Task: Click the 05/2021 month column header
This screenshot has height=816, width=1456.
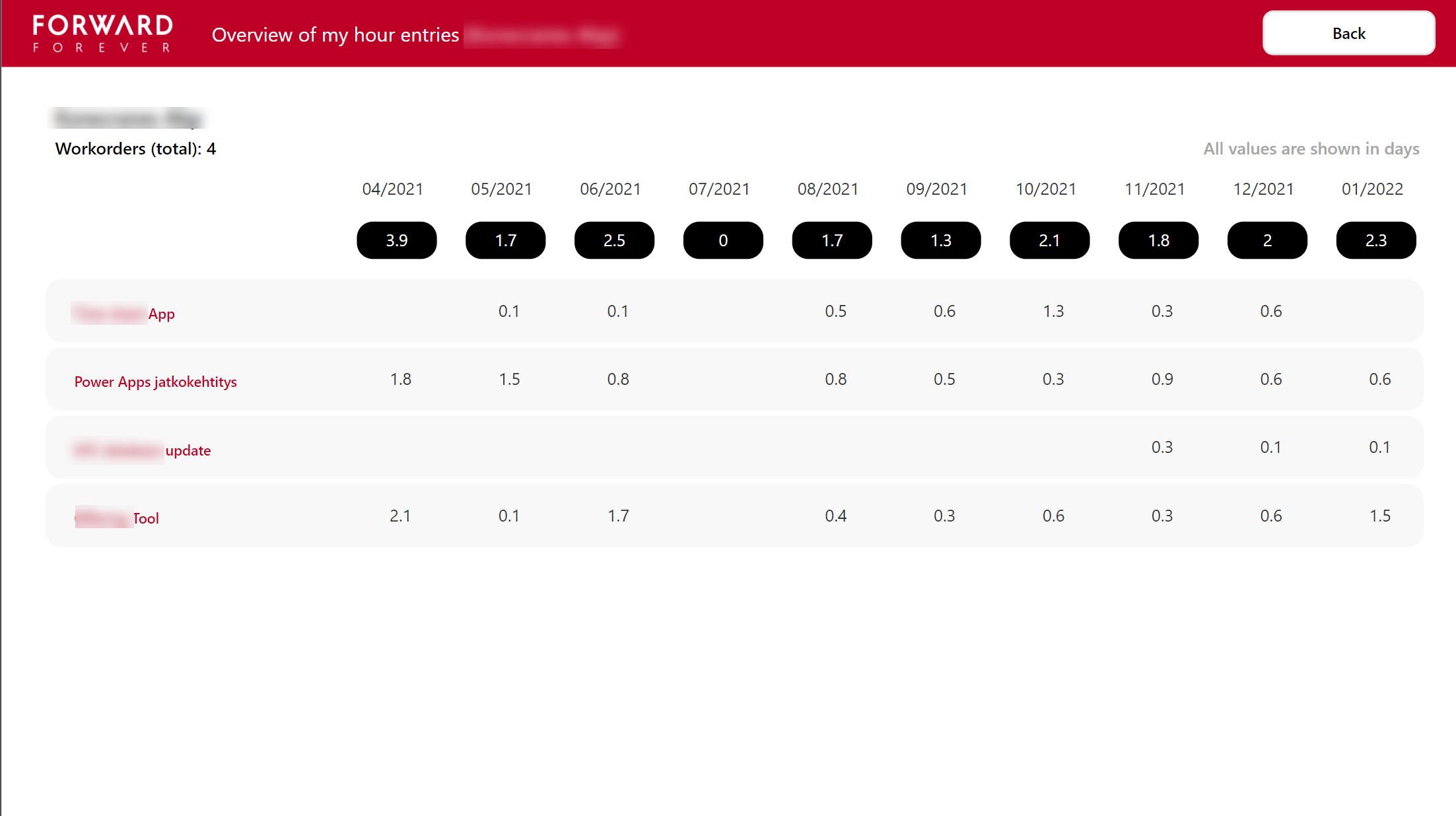Action: point(501,189)
